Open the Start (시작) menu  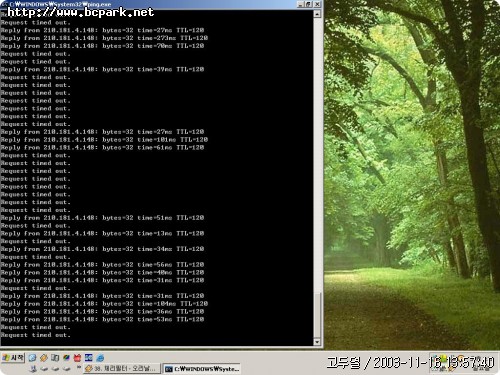13,358
